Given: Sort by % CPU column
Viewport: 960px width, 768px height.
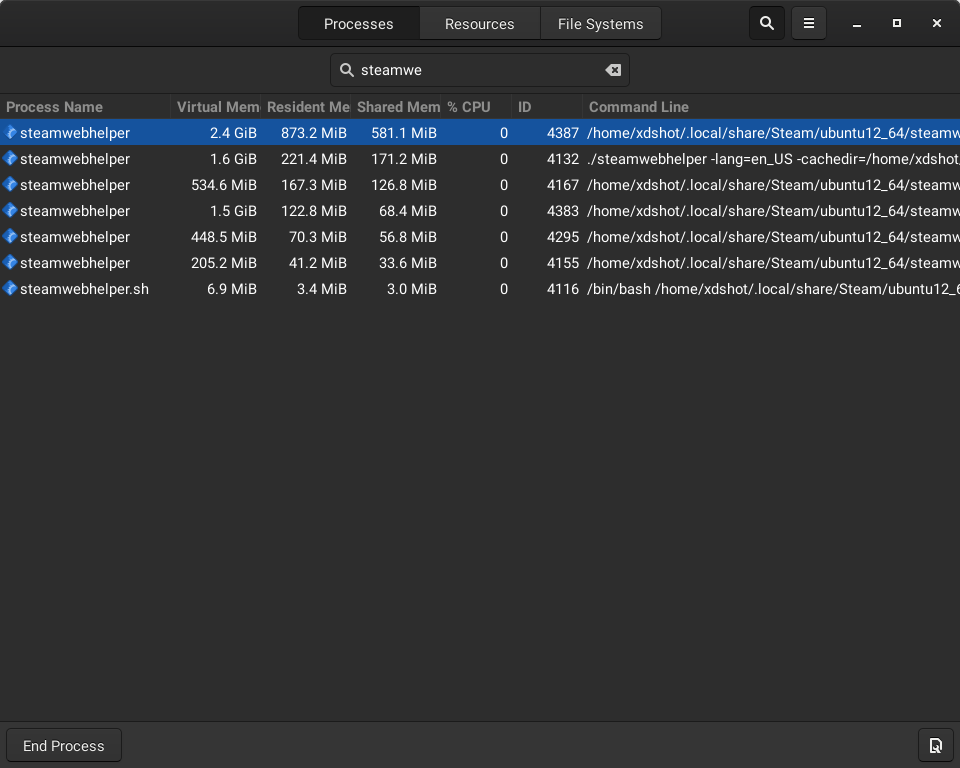Looking at the screenshot, I should (476, 107).
